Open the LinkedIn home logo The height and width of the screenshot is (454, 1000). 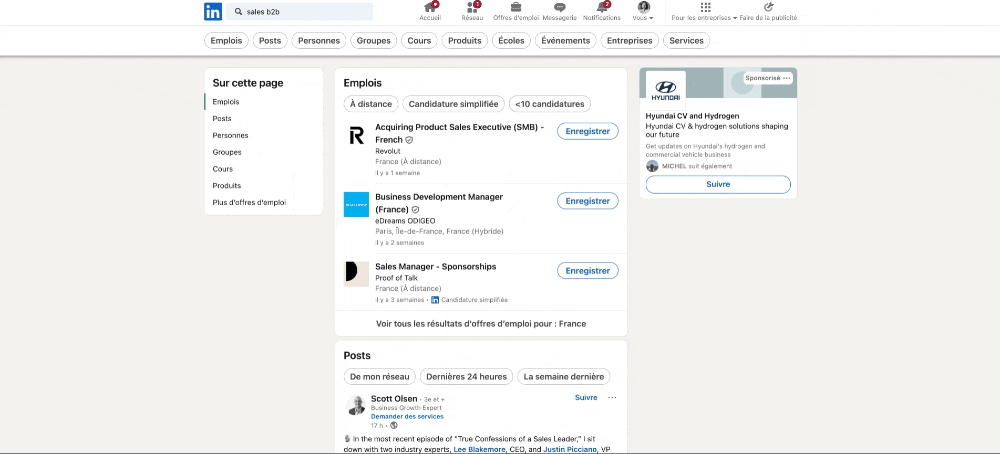tap(213, 11)
